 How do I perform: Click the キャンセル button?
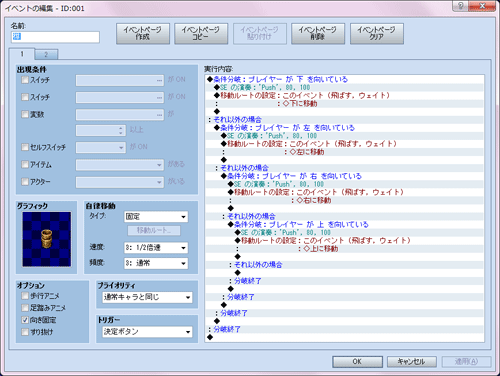click(412, 362)
